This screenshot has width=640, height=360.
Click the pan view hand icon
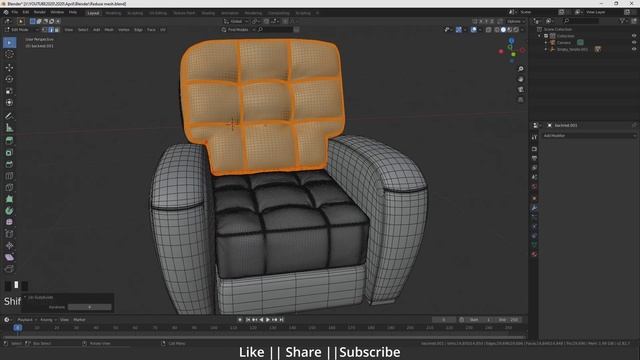coord(520,79)
